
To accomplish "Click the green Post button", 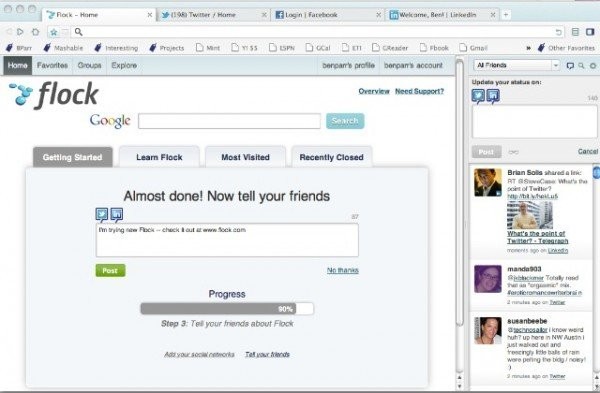I will [x=110, y=271].
